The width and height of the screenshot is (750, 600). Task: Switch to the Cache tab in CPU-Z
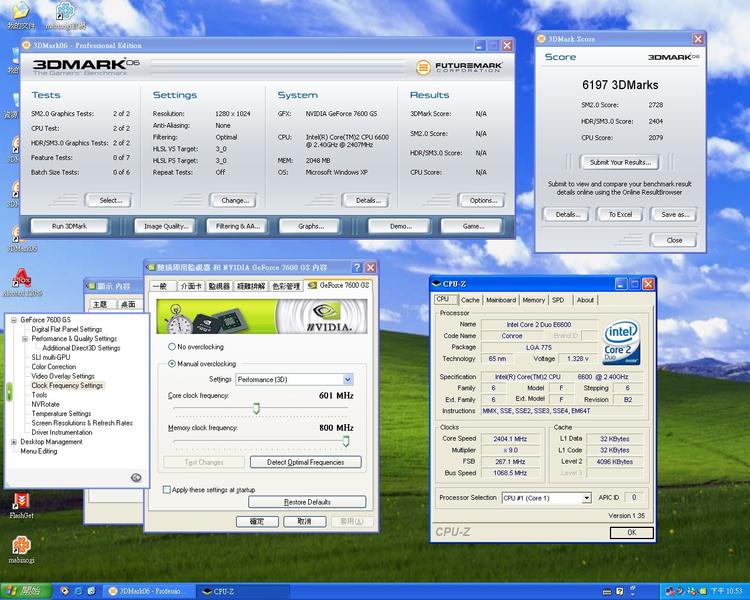tap(470, 300)
